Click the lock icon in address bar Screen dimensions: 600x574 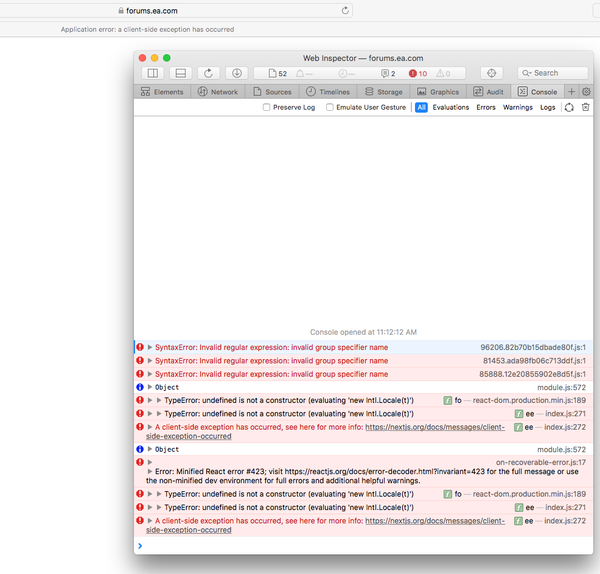coord(121,11)
